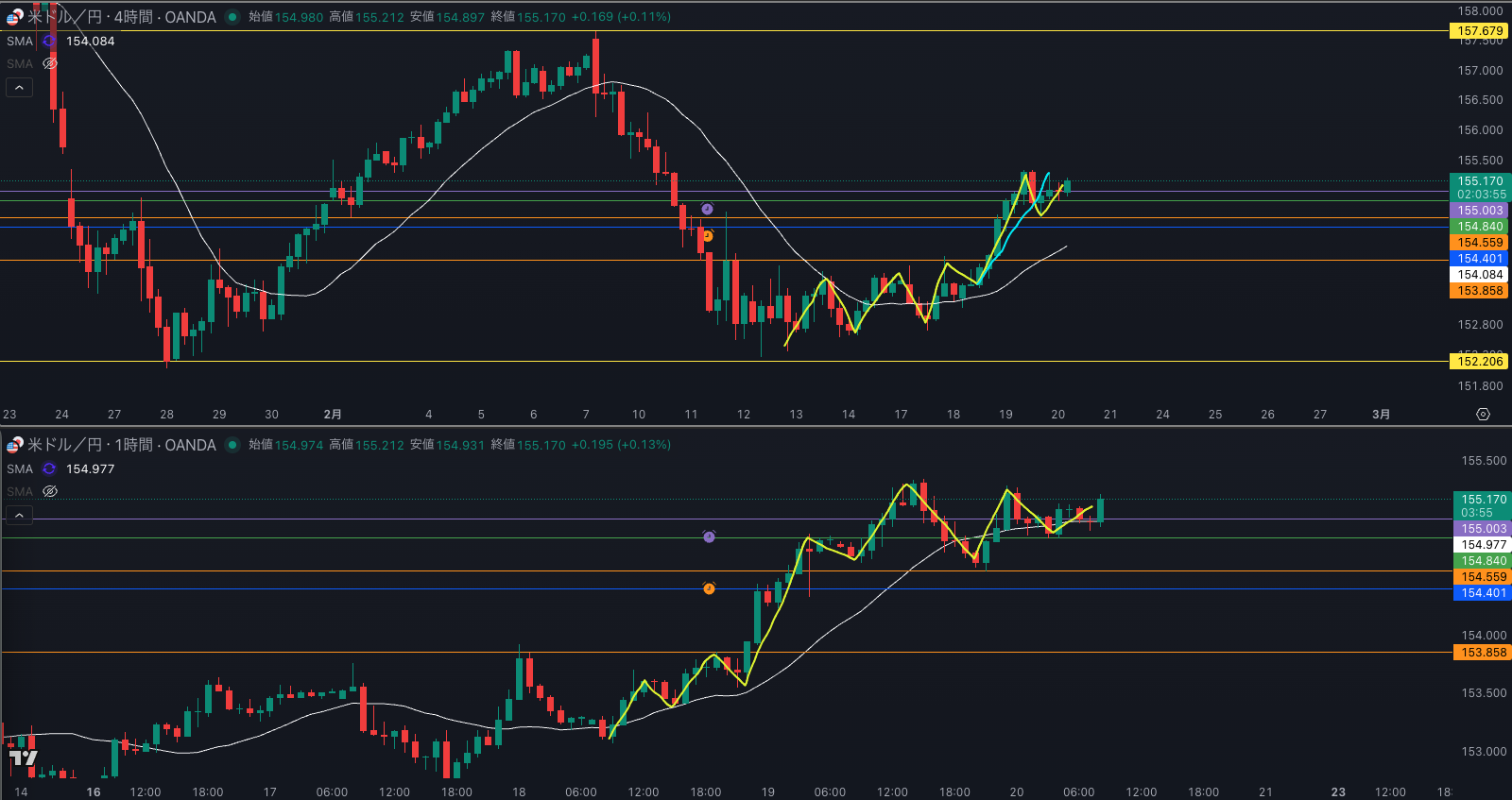Click the USD/JPY flag icon on the 4-hour chart
The width and height of the screenshot is (1512, 800).
tap(15, 17)
